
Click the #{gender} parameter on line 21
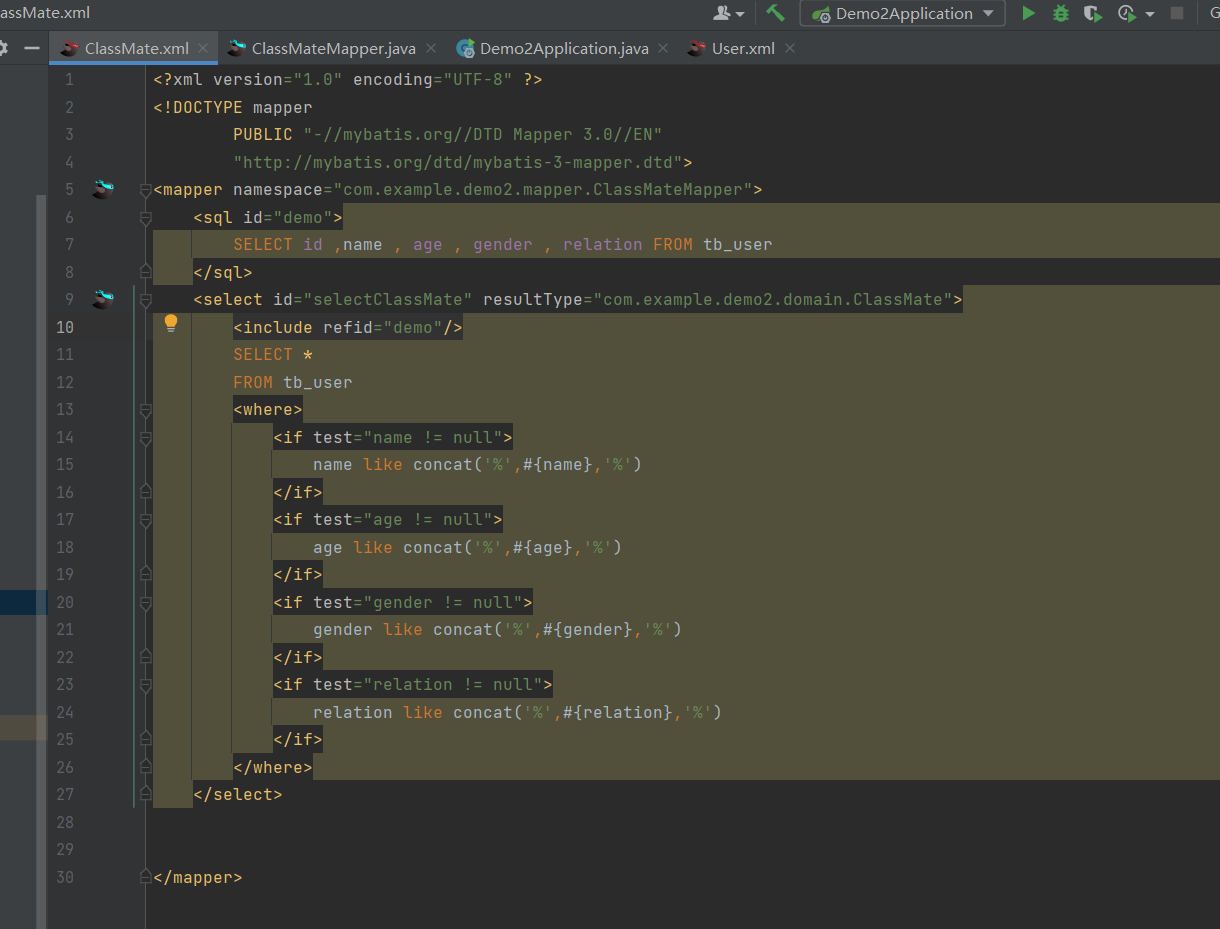587,629
